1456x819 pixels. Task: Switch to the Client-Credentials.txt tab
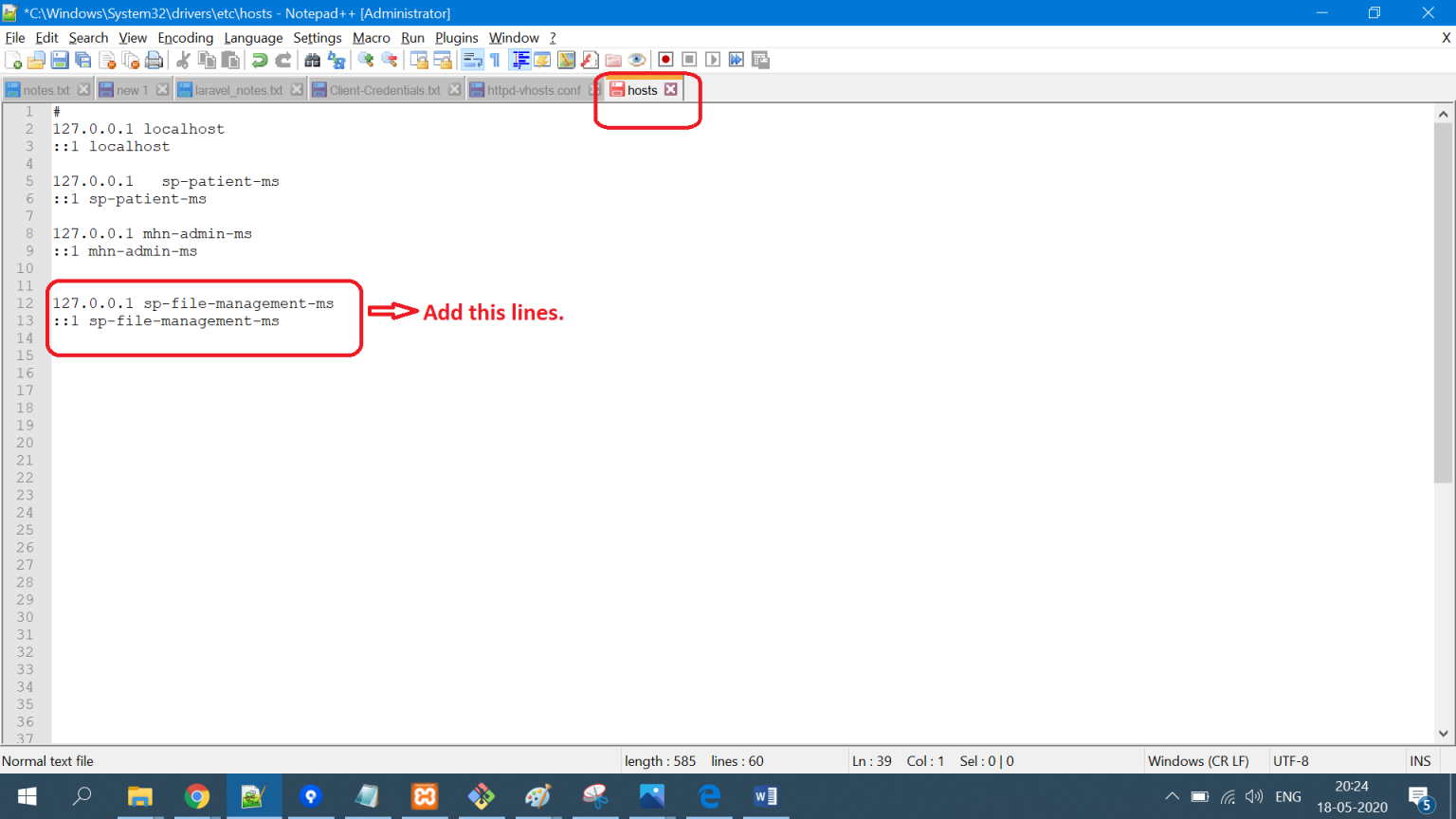tap(385, 90)
